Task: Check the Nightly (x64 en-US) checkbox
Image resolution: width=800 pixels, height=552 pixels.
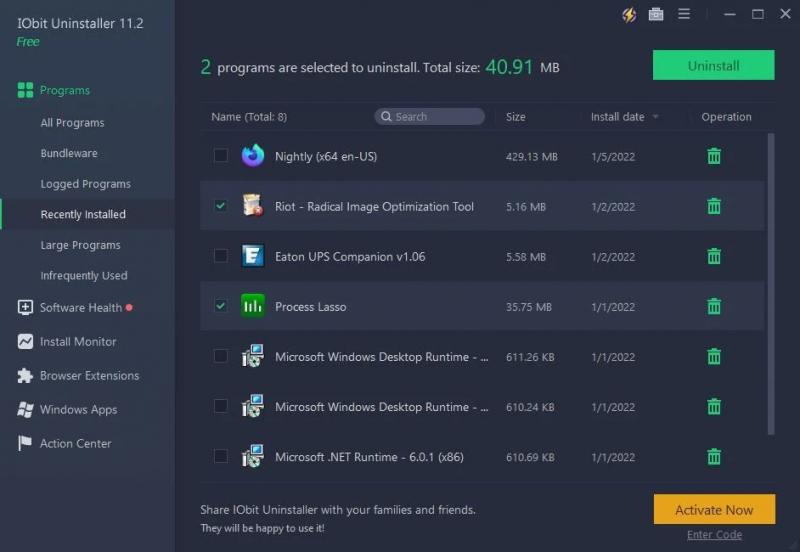Action: 220,156
